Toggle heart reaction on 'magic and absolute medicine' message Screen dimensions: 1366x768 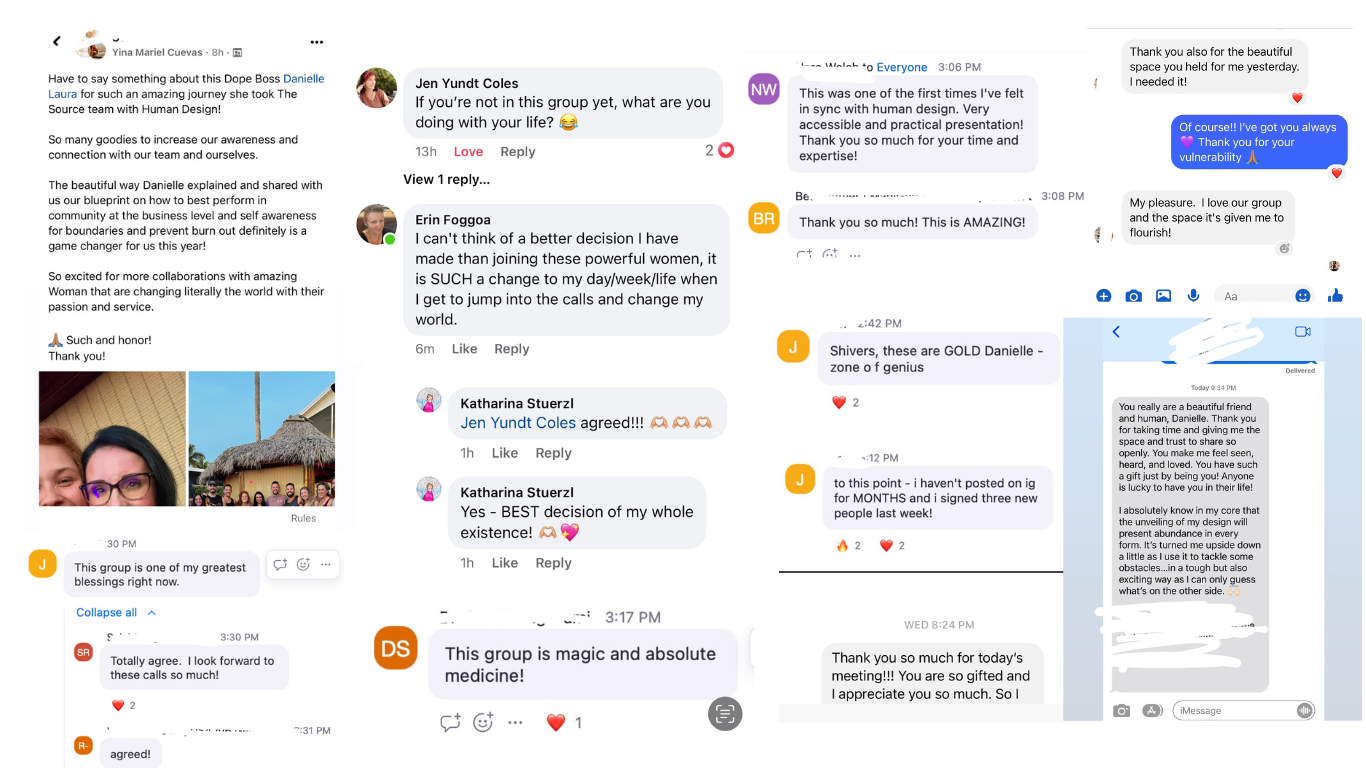coord(556,722)
